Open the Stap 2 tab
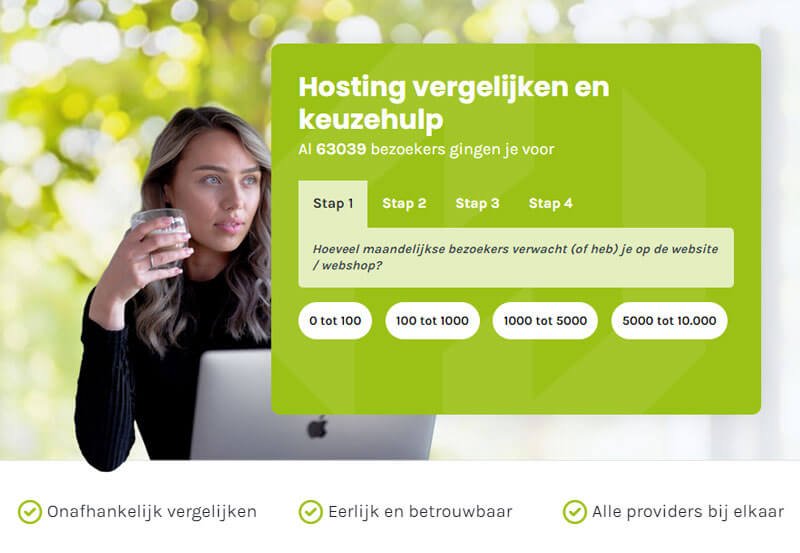800x553 pixels. (x=404, y=204)
